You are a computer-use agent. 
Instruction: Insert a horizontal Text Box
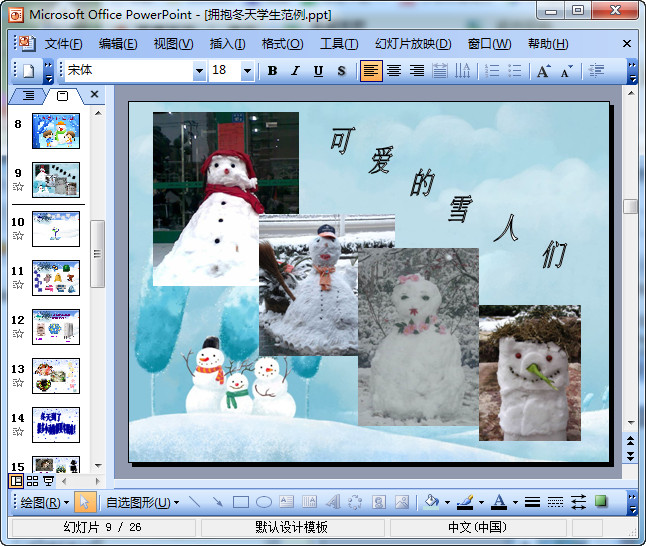(286, 502)
